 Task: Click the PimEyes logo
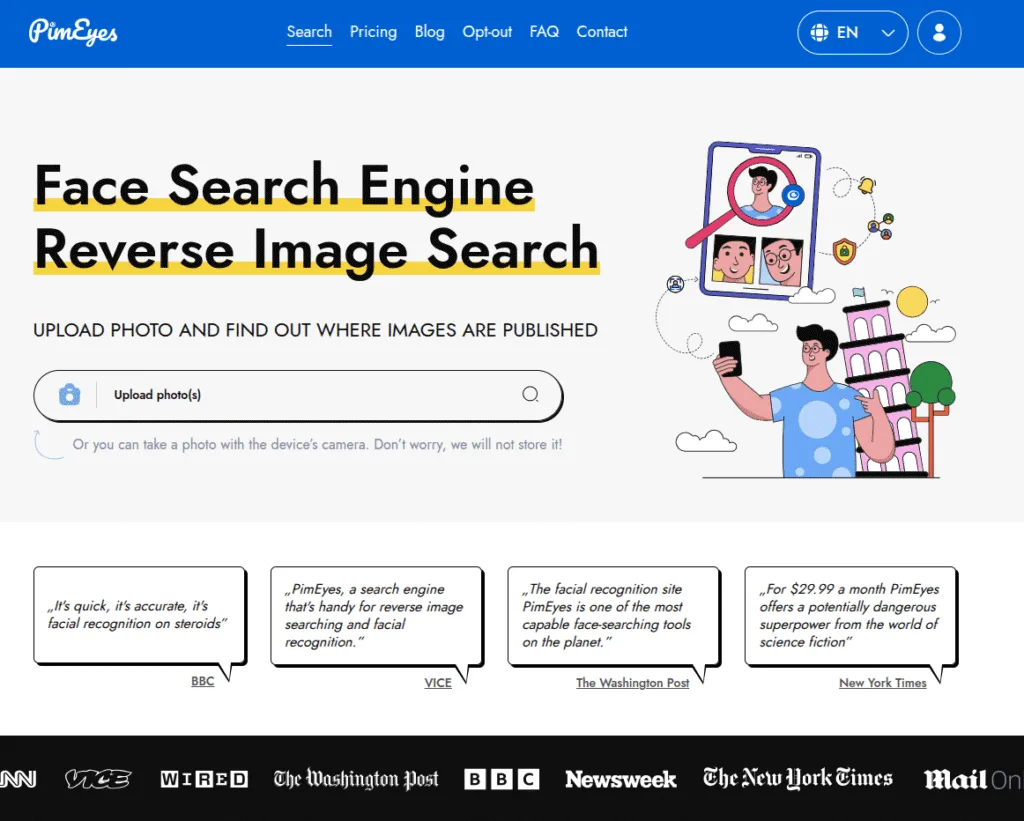[x=73, y=32]
